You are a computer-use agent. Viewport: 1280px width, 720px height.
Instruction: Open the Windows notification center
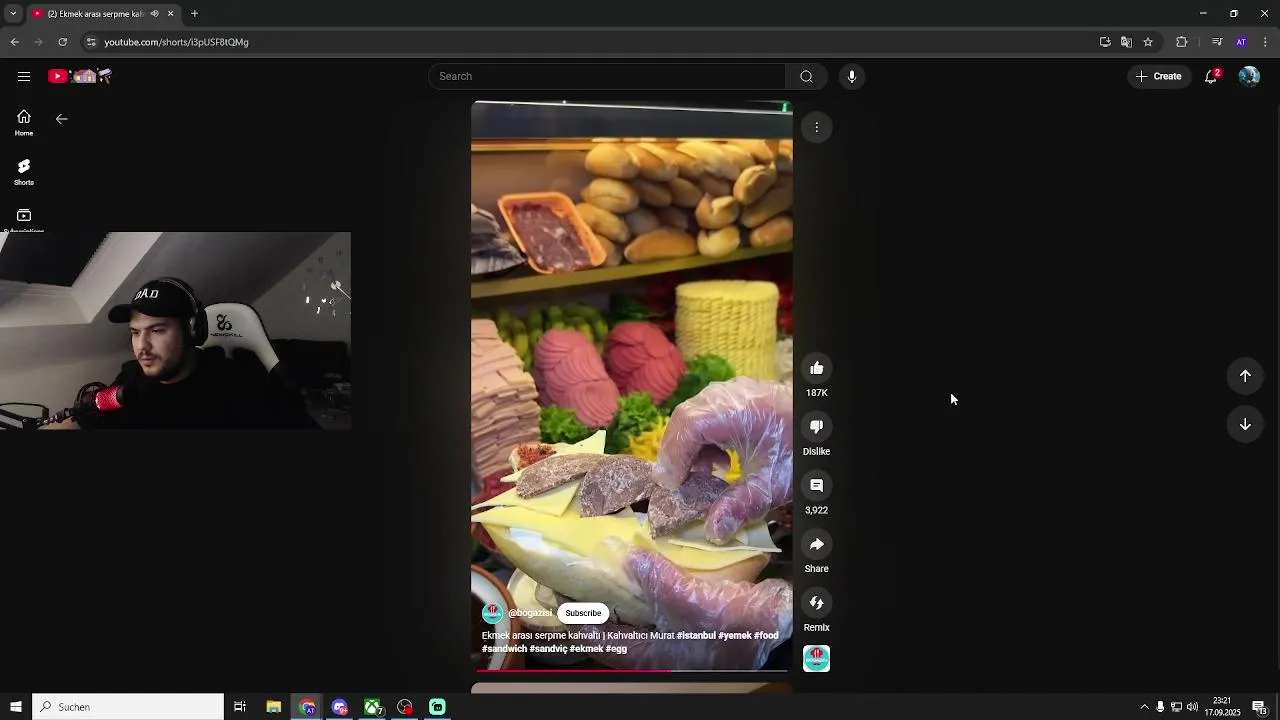[1259, 707]
